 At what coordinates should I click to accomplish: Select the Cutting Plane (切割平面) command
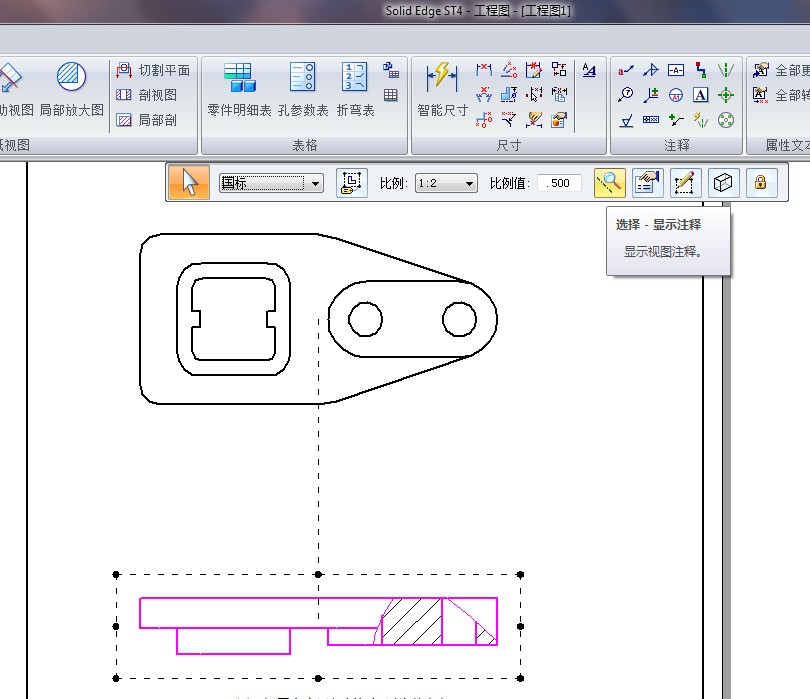(153, 70)
